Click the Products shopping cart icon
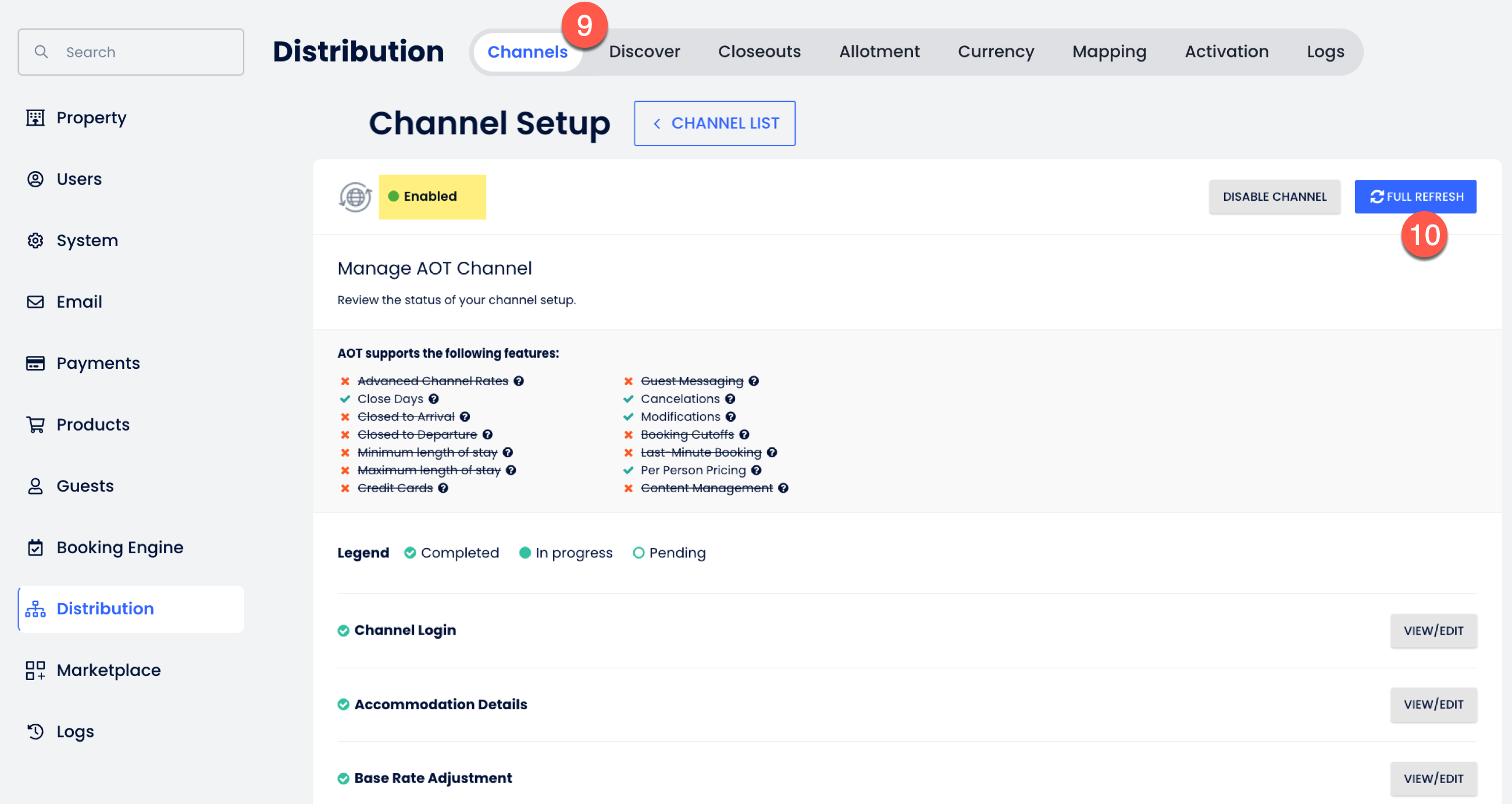Image resolution: width=1512 pixels, height=804 pixels. (x=35, y=425)
